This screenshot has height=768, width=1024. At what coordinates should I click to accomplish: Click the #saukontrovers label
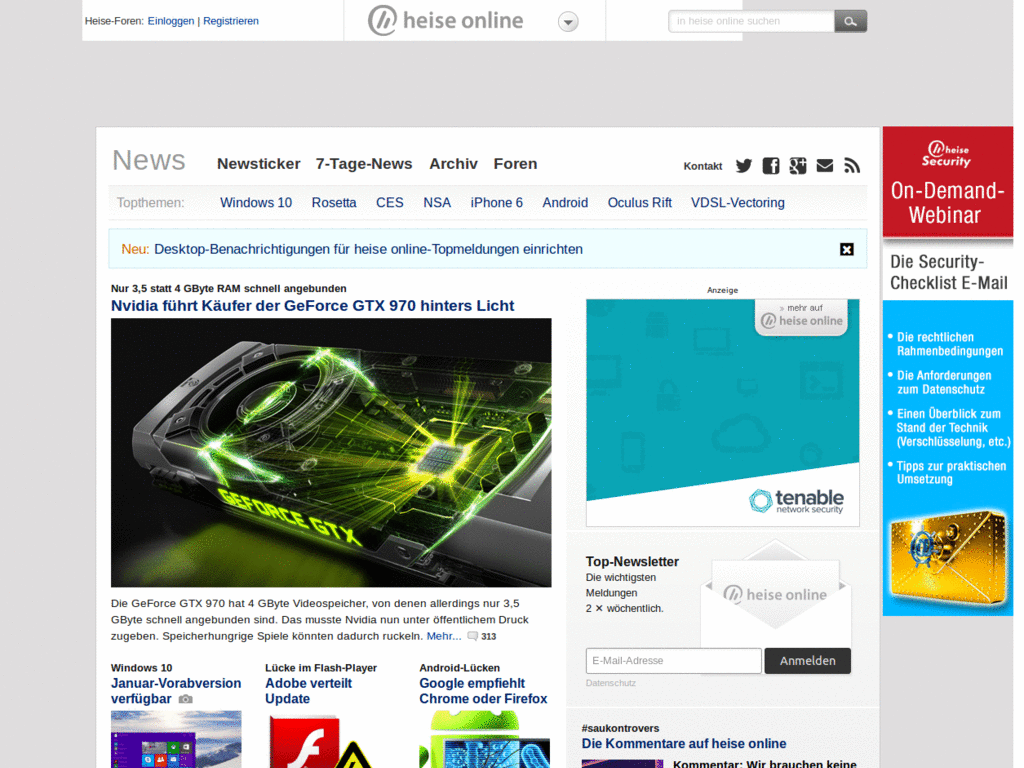point(620,728)
